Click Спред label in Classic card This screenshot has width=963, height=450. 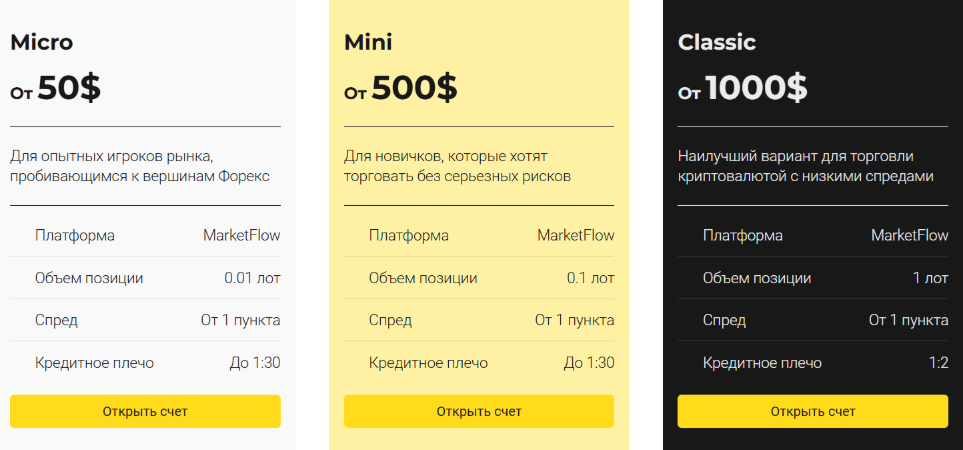(x=724, y=320)
